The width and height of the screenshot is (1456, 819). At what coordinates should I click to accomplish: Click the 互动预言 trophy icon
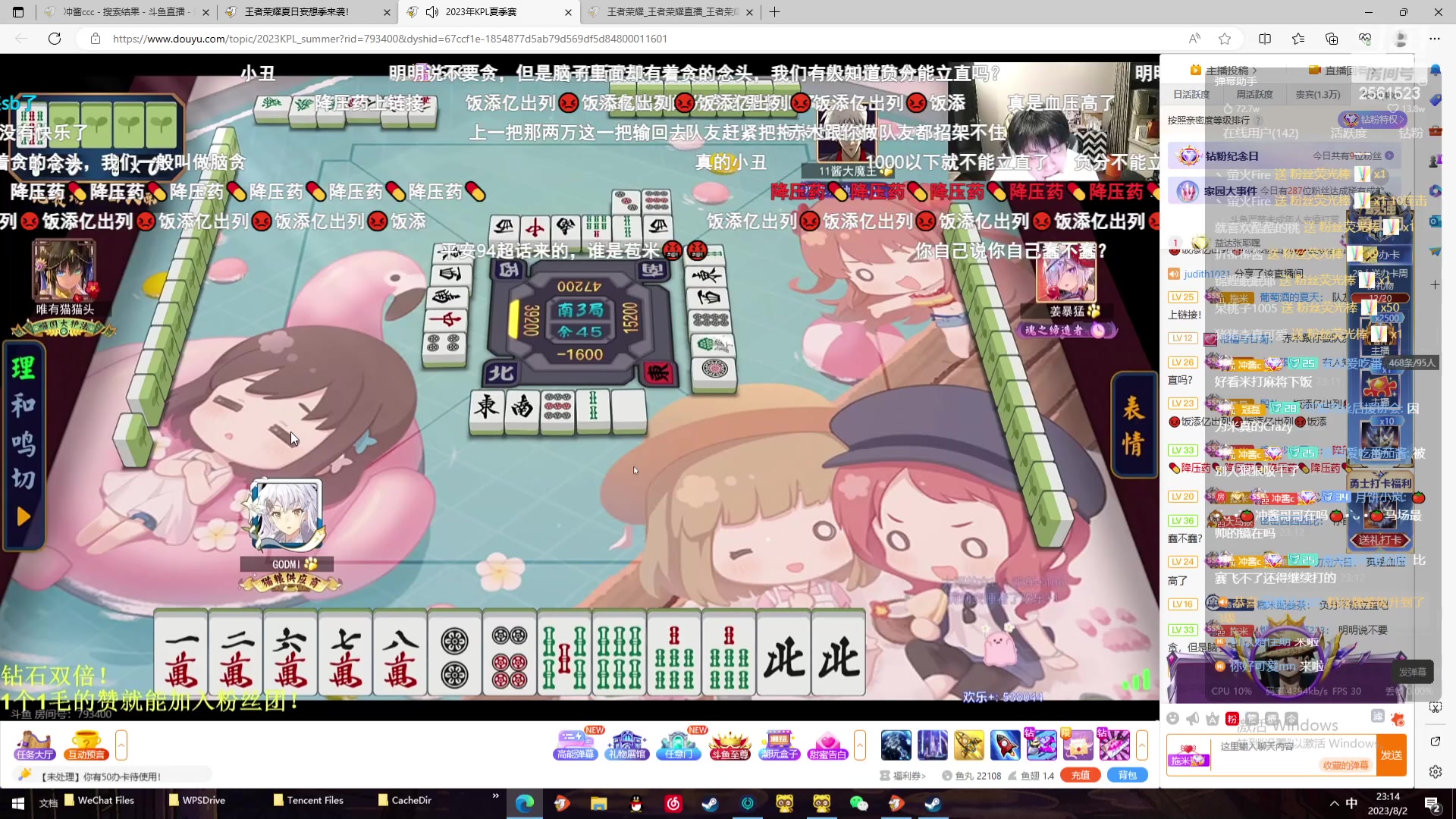click(x=86, y=744)
